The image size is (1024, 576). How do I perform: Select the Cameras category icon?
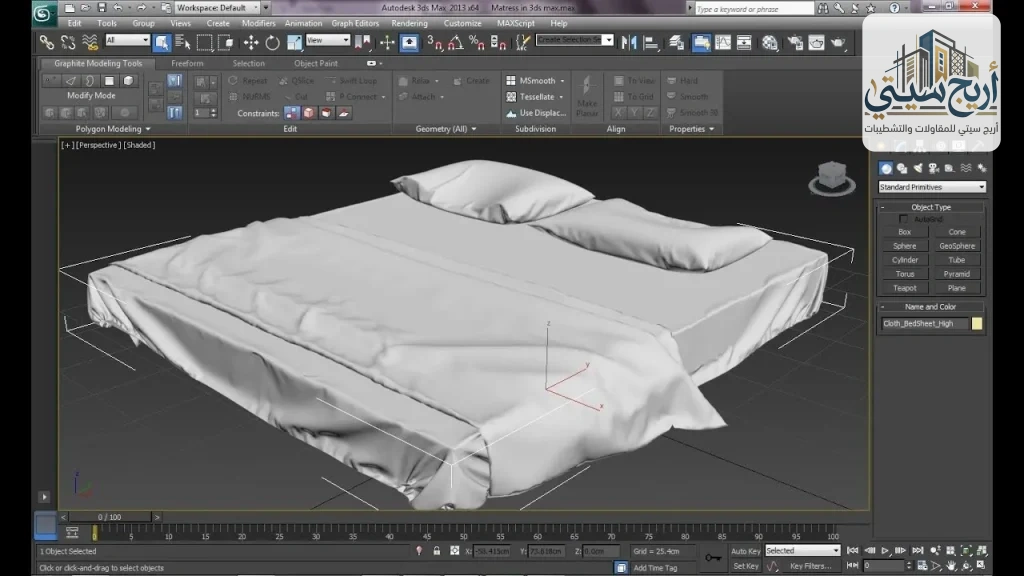[935, 168]
